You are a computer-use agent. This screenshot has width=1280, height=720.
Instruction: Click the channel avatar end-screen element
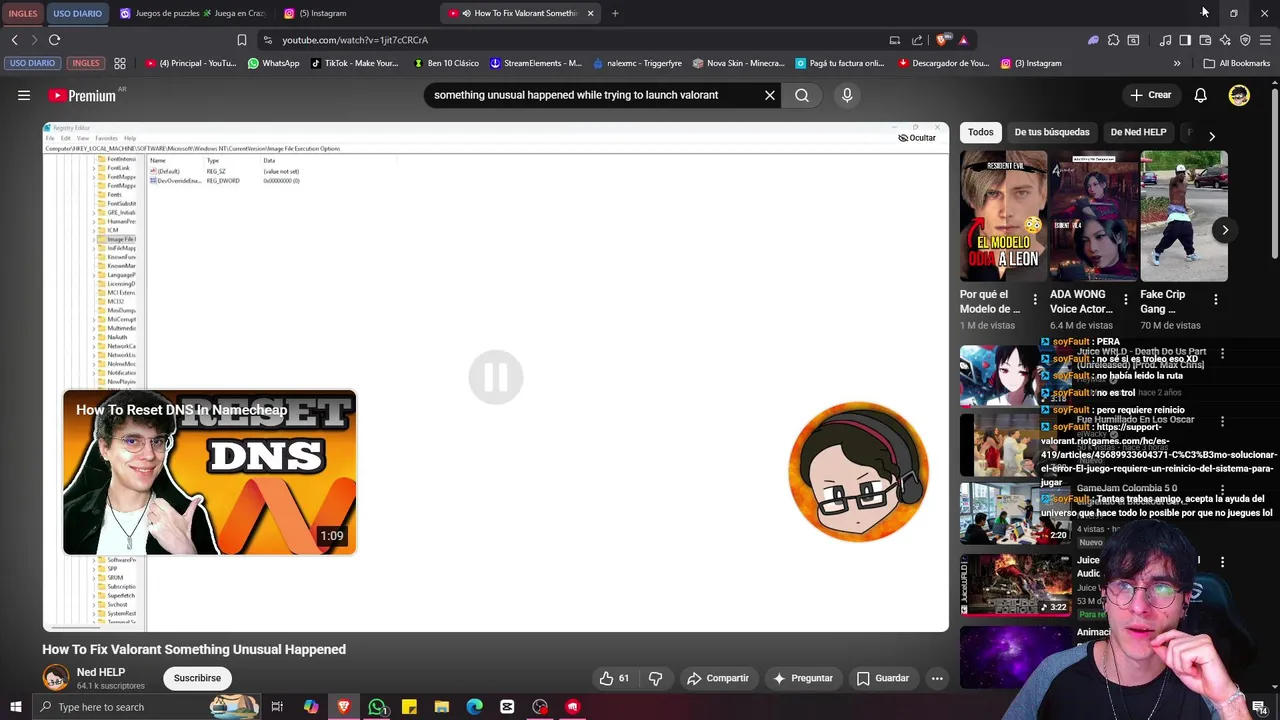[x=858, y=472]
